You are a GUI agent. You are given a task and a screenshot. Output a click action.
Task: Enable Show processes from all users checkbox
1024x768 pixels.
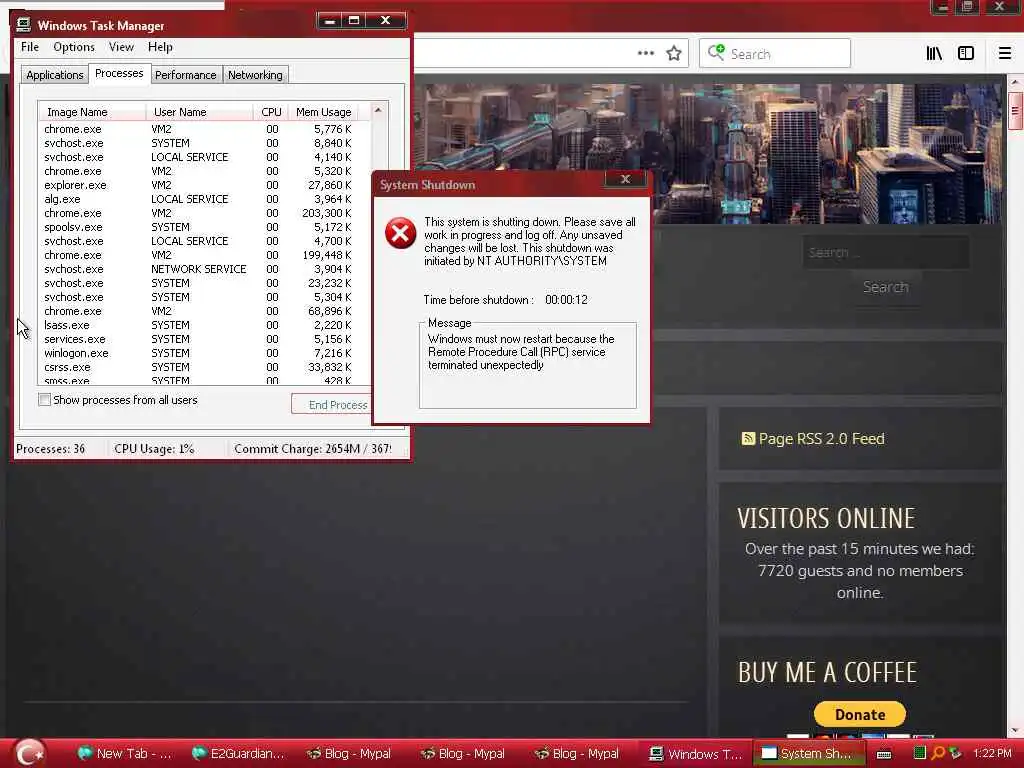tap(44, 400)
